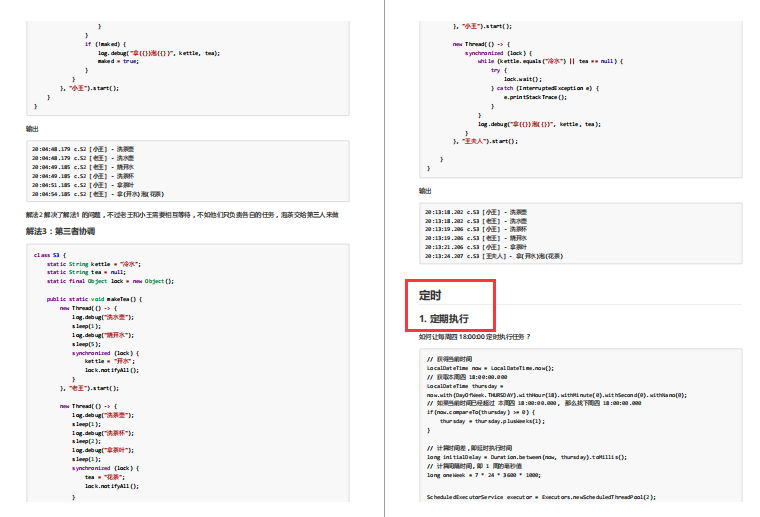
Task: Click the line "if (!maked) {"
Action: click(105, 44)
